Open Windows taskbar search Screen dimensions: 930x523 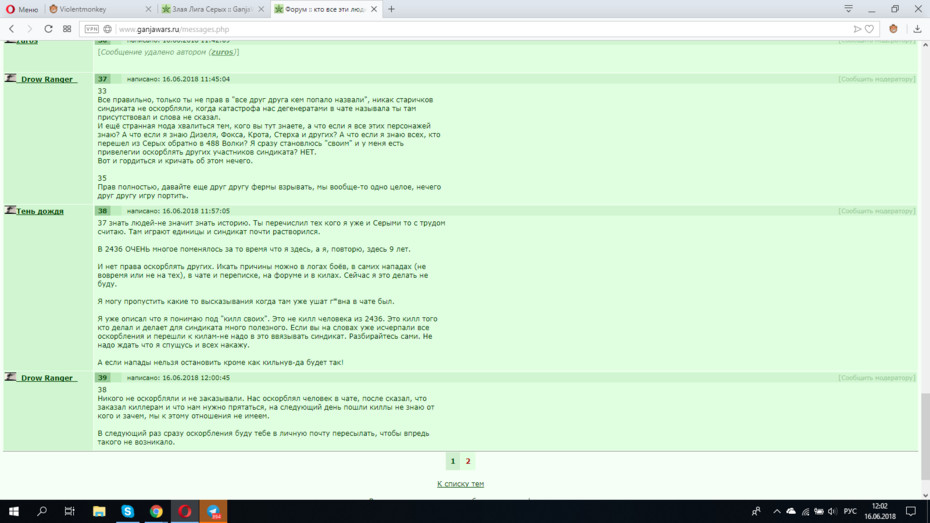point(42,511)
